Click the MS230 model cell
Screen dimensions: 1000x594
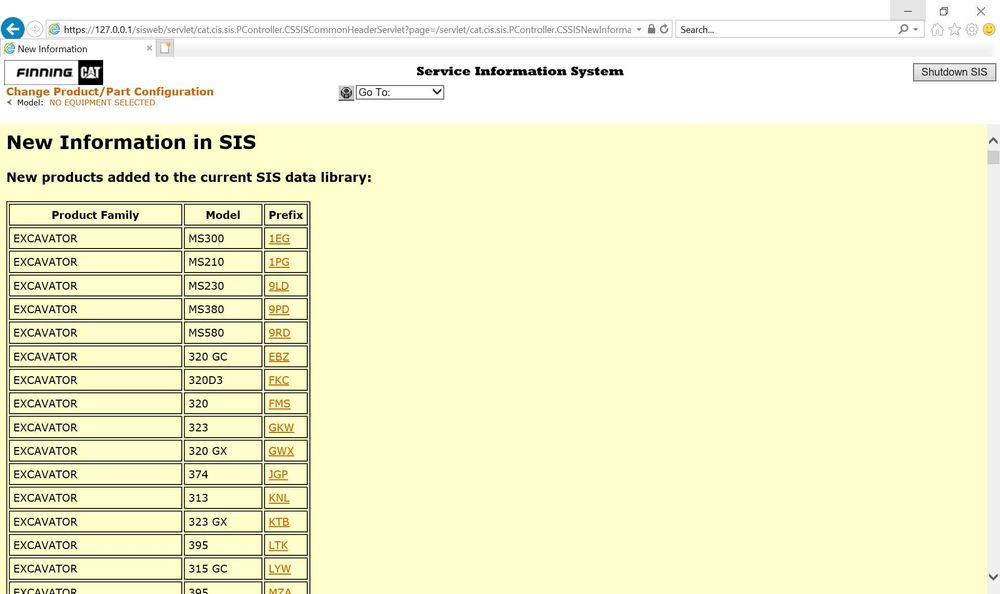(x=223, y=286)
